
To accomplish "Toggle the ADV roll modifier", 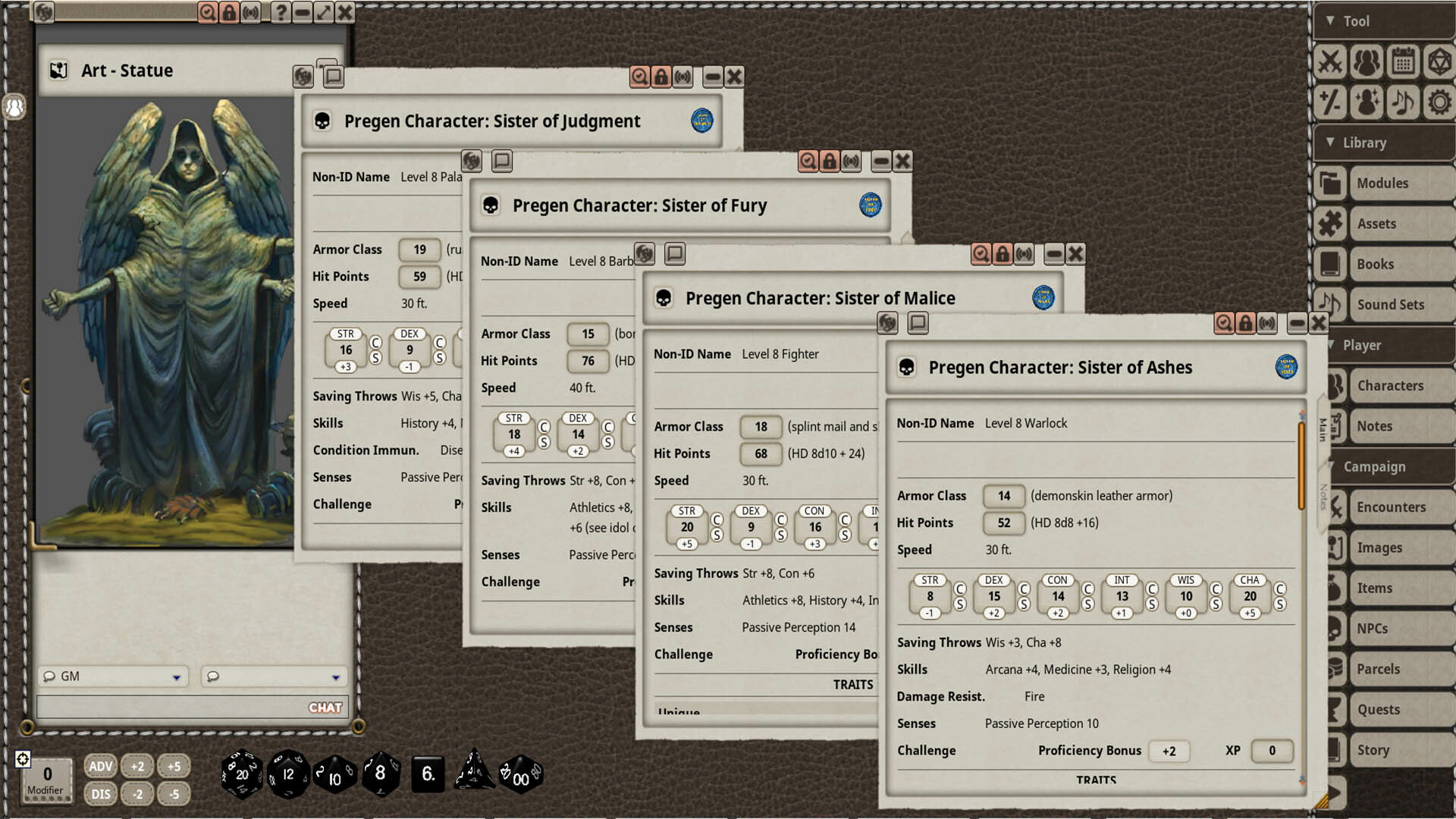I will point(101,767).
